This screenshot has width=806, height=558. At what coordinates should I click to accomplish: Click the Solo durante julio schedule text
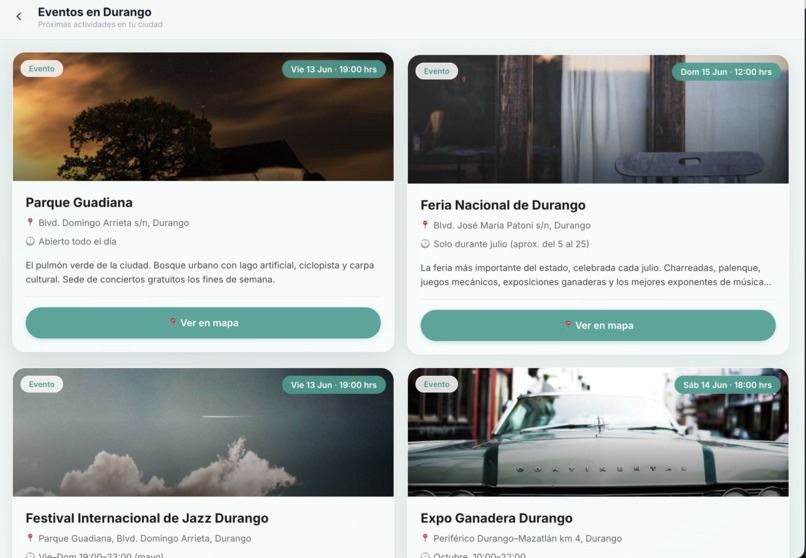pos(511,244)
